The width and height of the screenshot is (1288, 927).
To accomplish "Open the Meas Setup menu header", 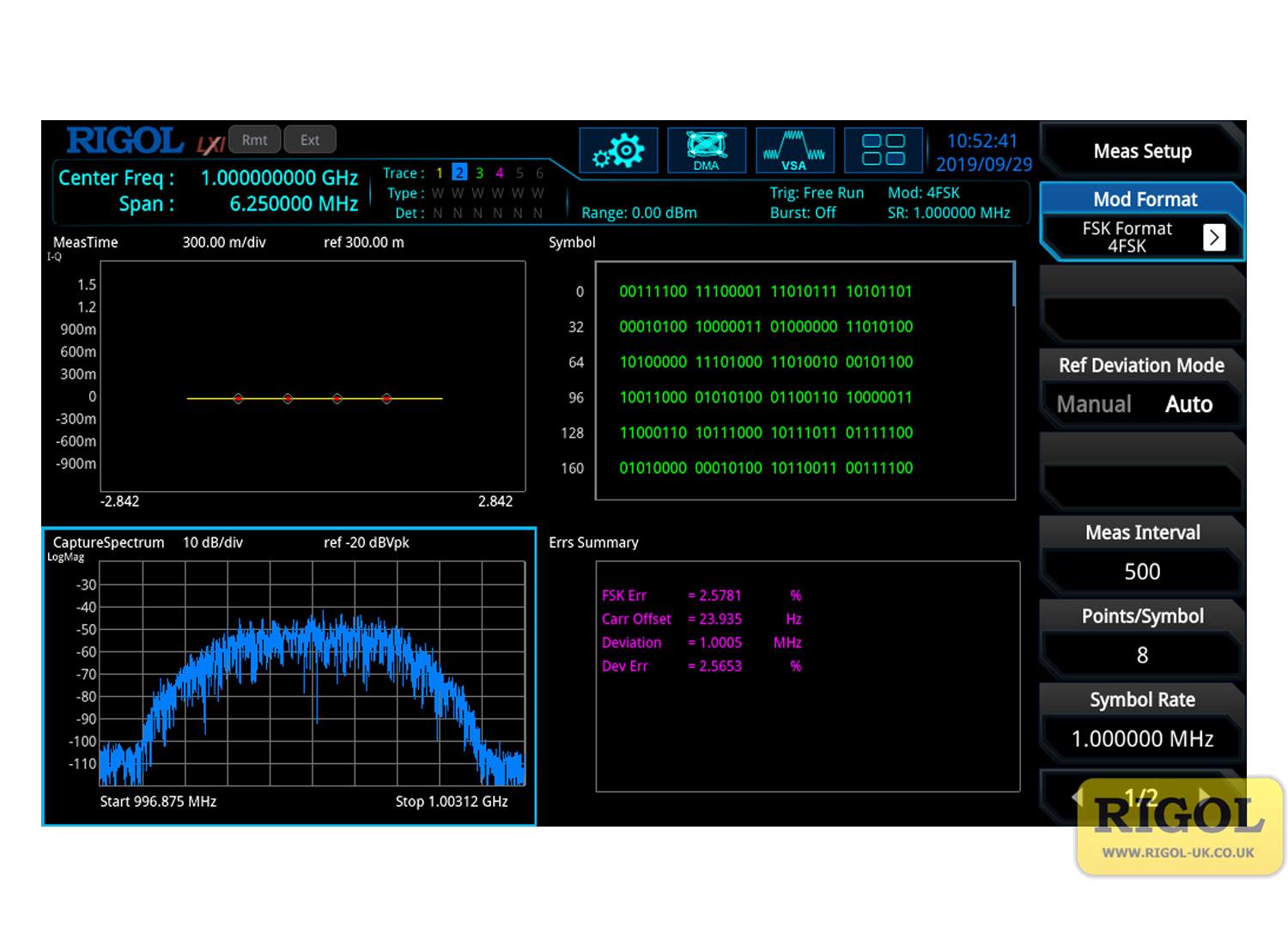I will (x=1141, y=151).
